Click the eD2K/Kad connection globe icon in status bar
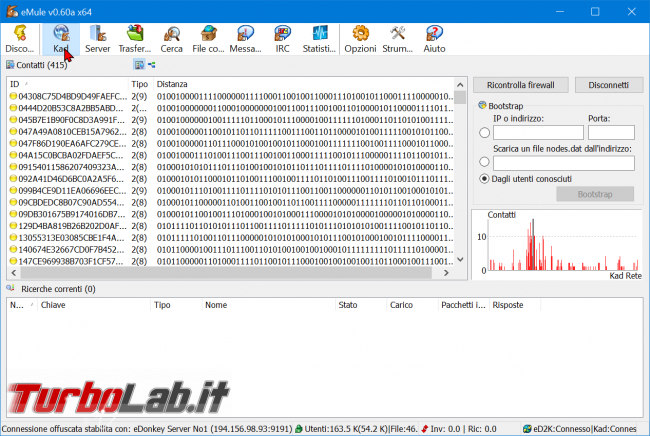650x436 pixels. click(527, 429)
